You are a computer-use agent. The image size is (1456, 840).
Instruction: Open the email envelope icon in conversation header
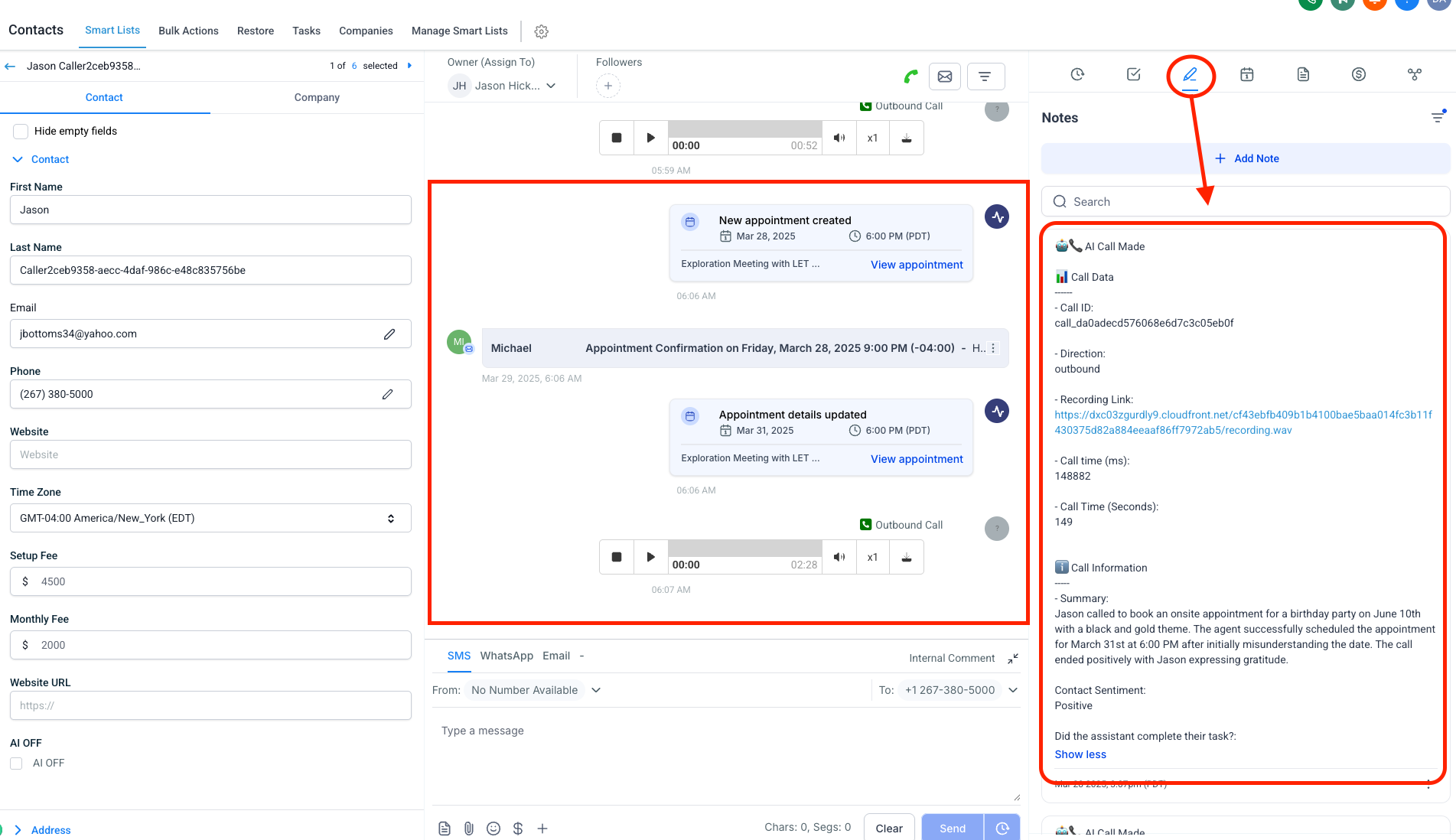click(x=945, y=77)
